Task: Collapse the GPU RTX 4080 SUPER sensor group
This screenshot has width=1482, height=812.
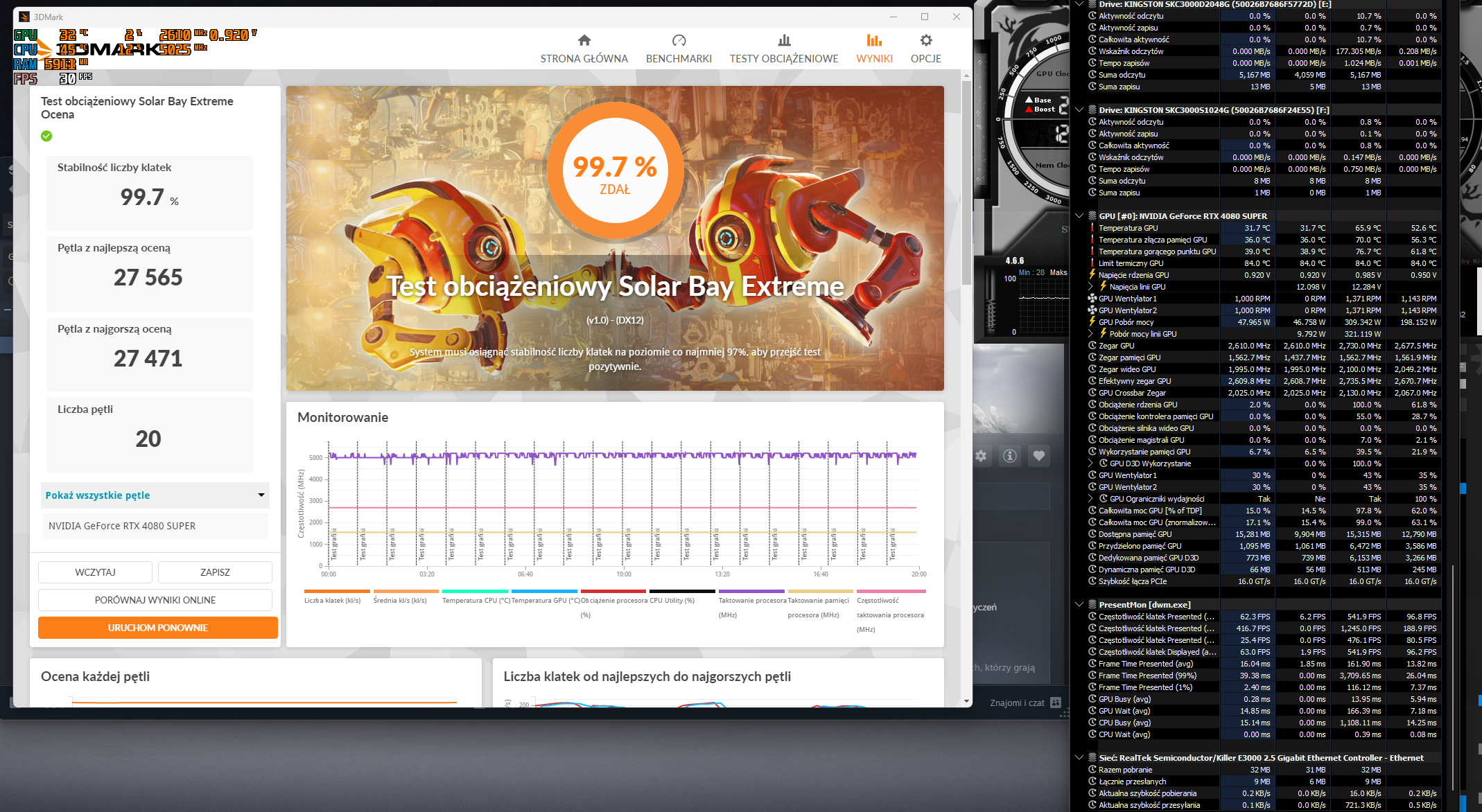Action: [x=1079, y=216]
